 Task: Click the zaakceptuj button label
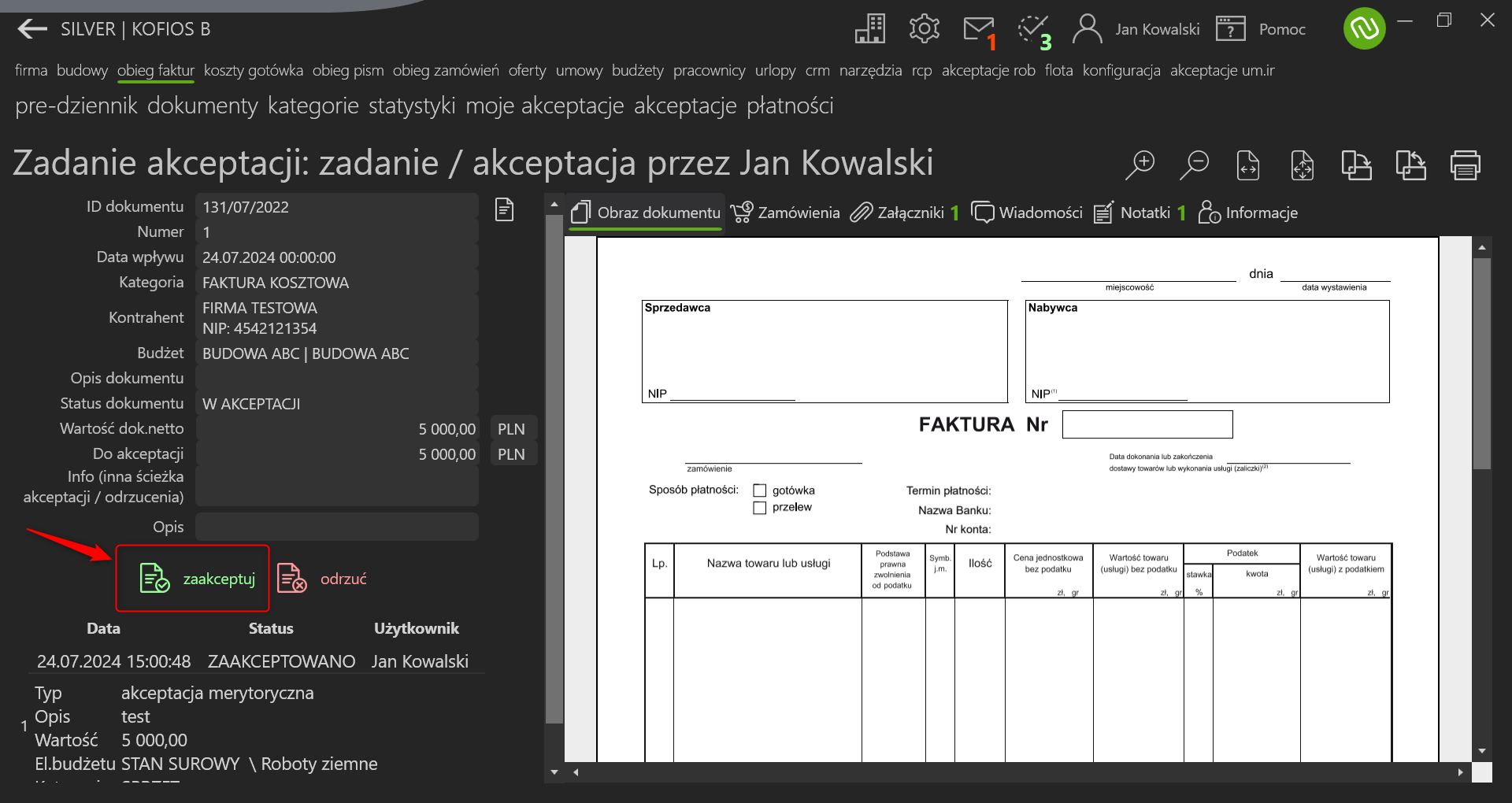[219, 579]
